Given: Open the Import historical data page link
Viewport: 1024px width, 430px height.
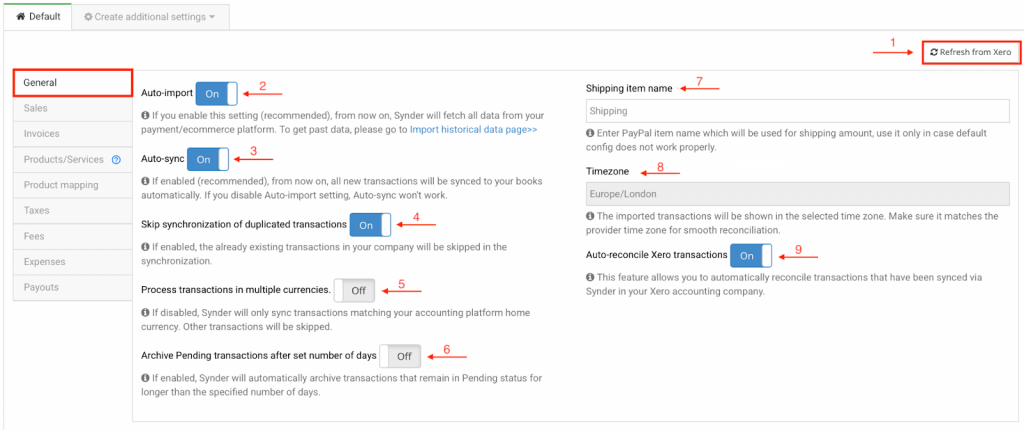Looking at the screenshot, I should click(473, 130).
